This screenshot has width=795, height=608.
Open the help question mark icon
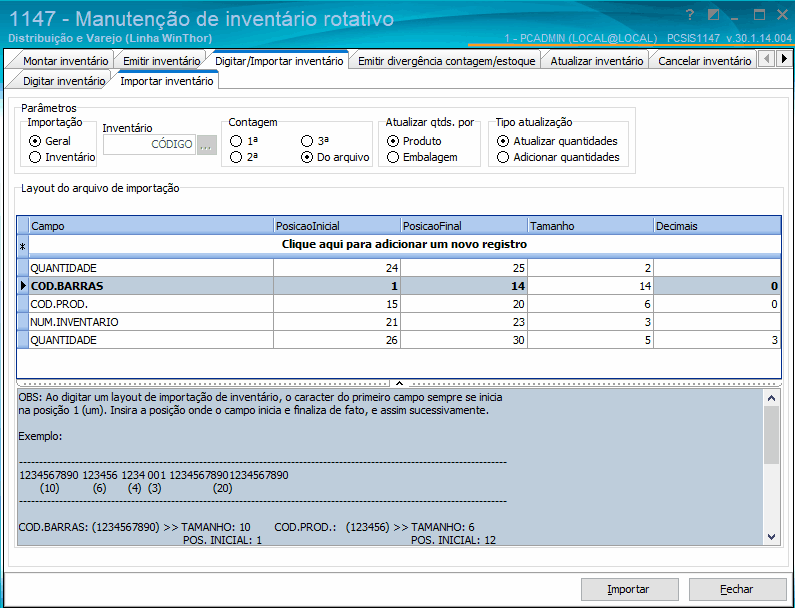690,15
